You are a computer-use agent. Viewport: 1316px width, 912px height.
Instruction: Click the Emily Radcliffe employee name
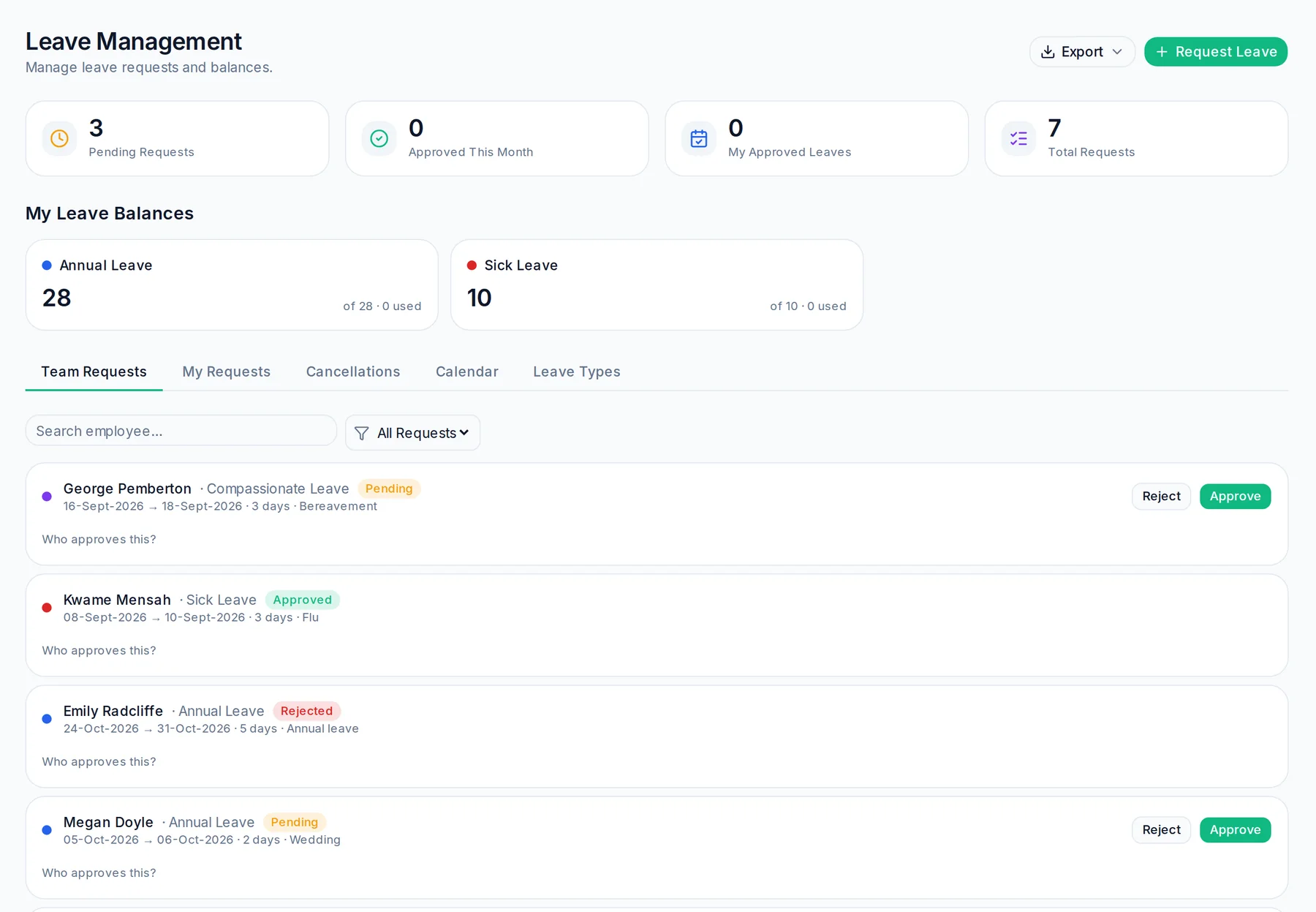coord(113,711)
